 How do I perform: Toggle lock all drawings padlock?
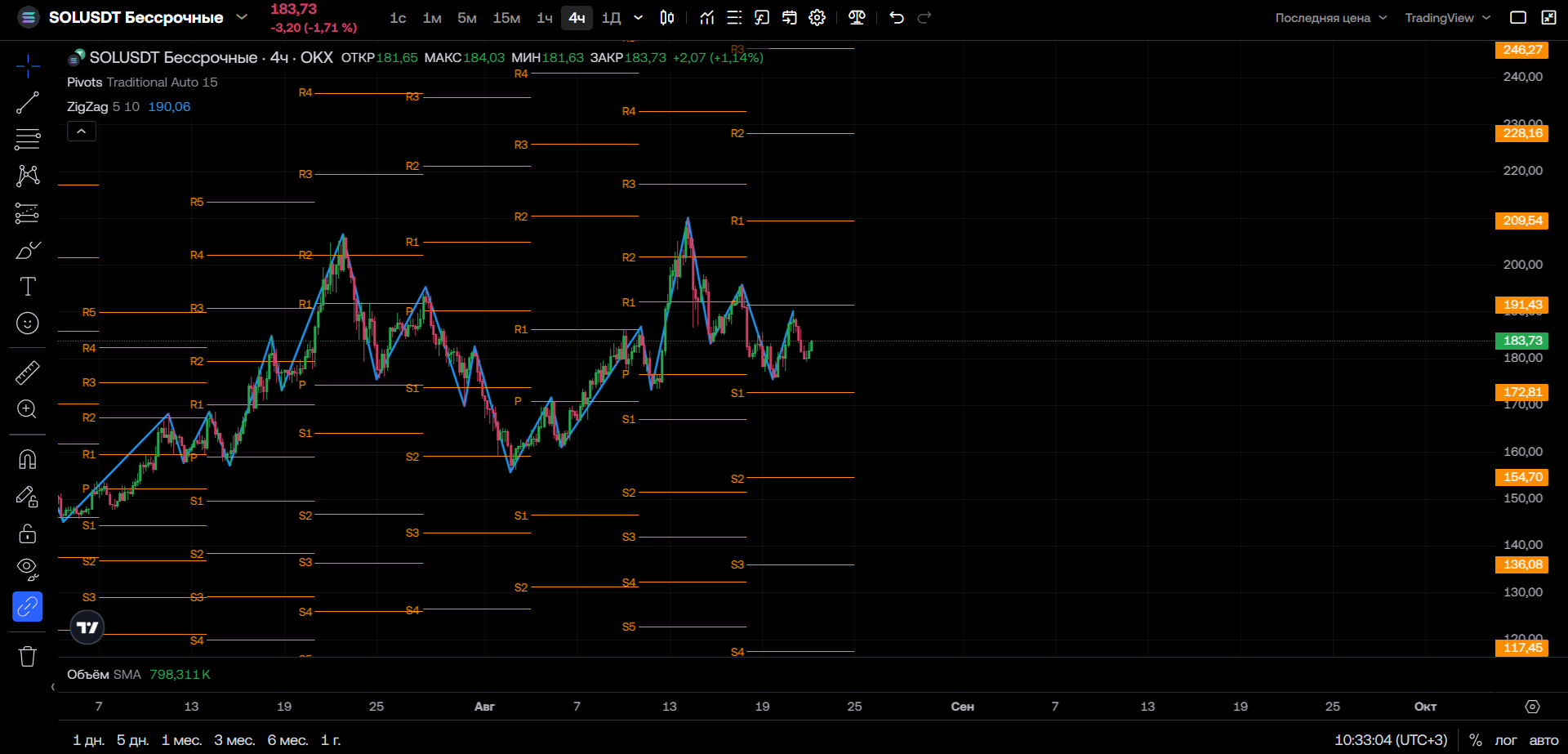pyautogui.click(x=28, y=533)
